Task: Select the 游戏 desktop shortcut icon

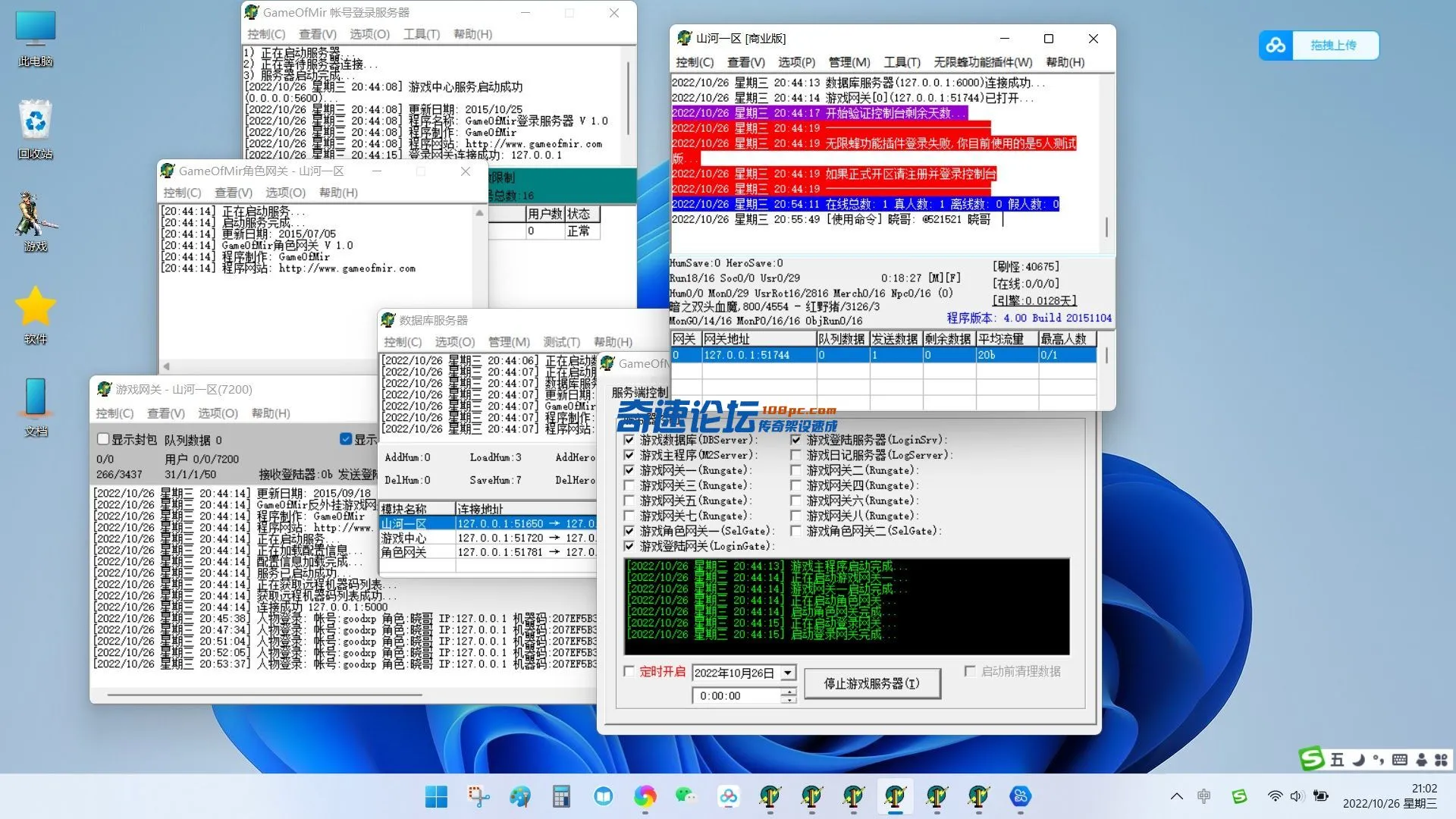Action: click(36, 222)
